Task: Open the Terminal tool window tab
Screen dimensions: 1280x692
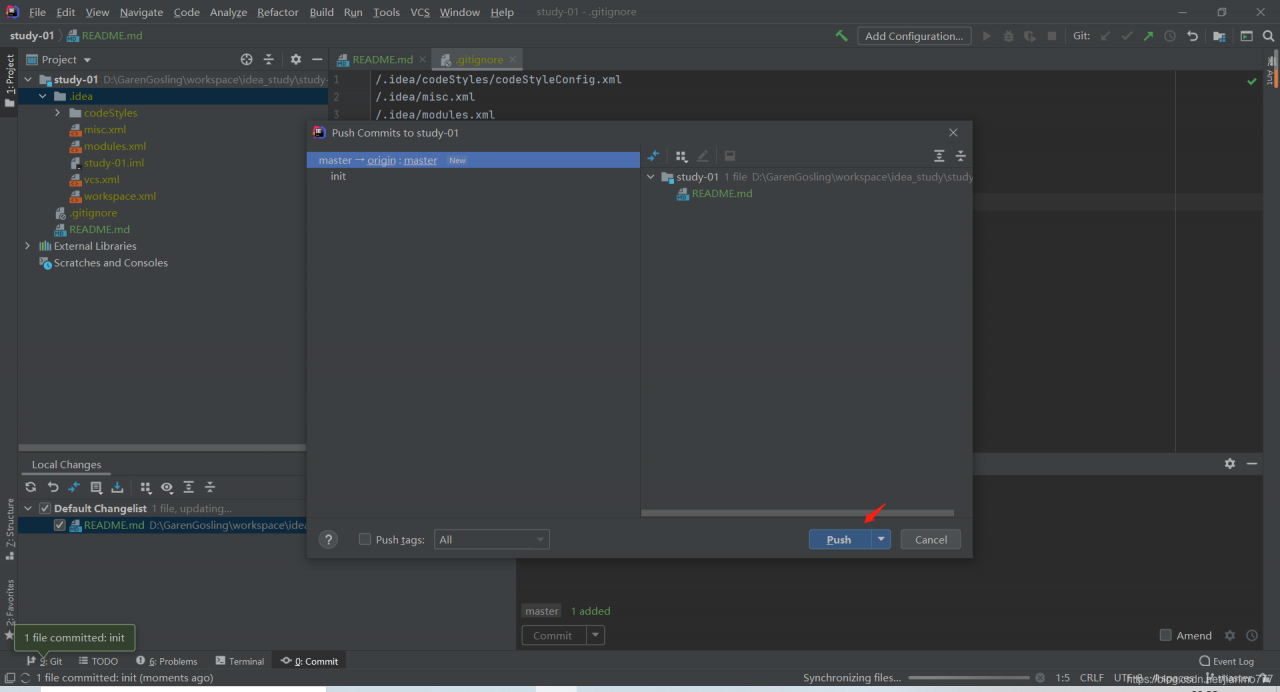Action: pos(239,661)
